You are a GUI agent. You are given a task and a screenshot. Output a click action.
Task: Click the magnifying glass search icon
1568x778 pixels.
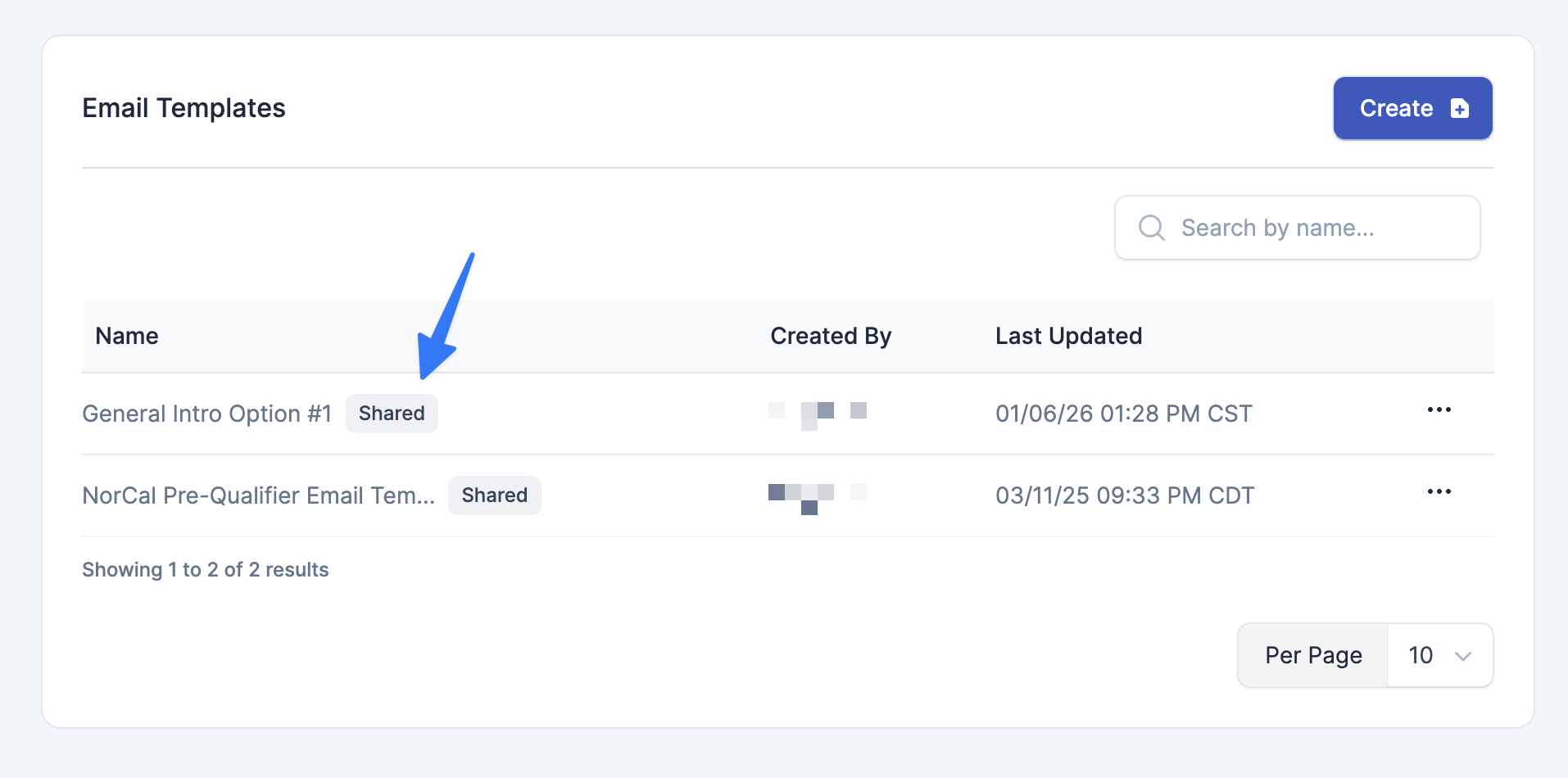point(1151,228)
